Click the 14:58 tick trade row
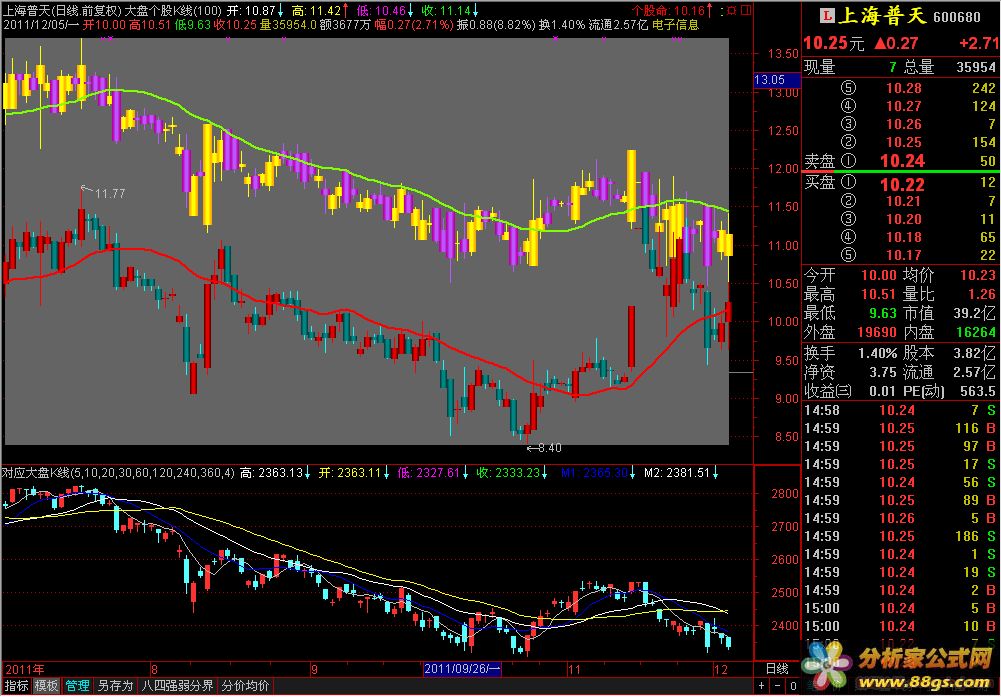The image size is (1001, 697). pyautogui.click(x=900, y=410)
